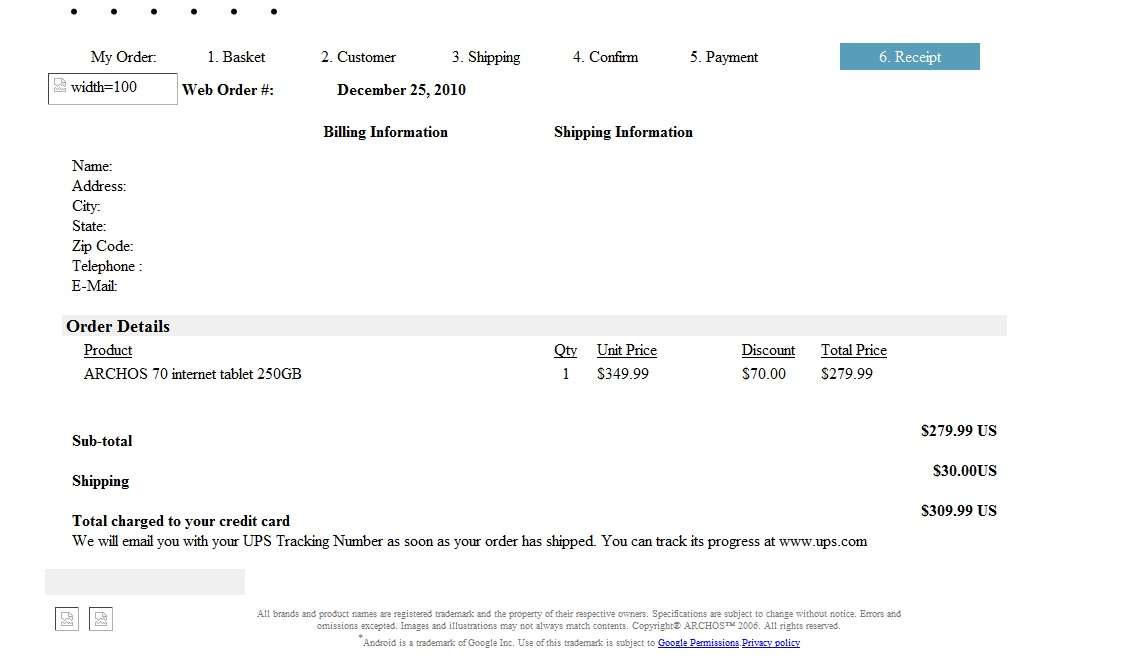The image size is (1121, 662).
Task: Open the Privacy policy link
Action: tap(770, 643)
